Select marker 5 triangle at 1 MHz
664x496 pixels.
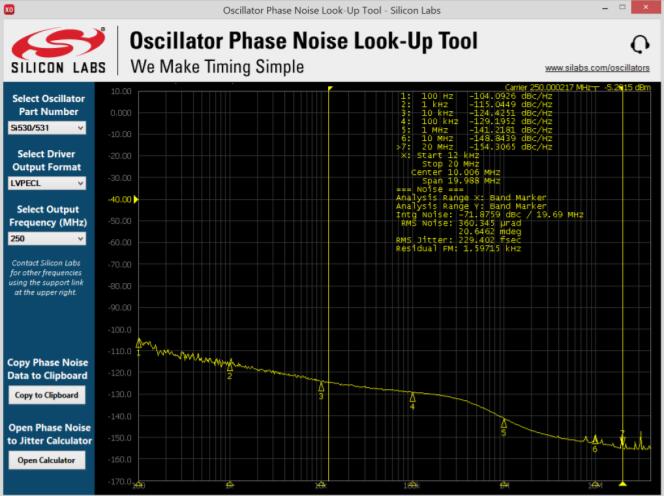503,423
